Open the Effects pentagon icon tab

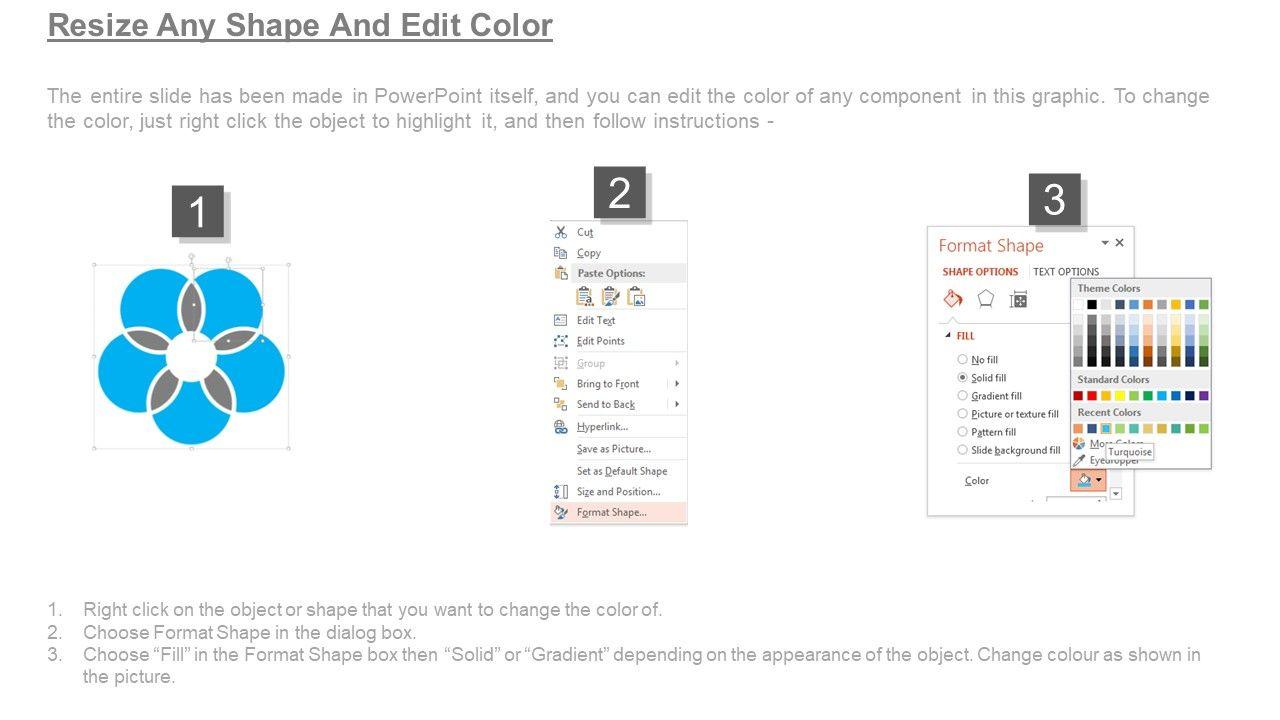pyautogui.click(x=986, y=299)
